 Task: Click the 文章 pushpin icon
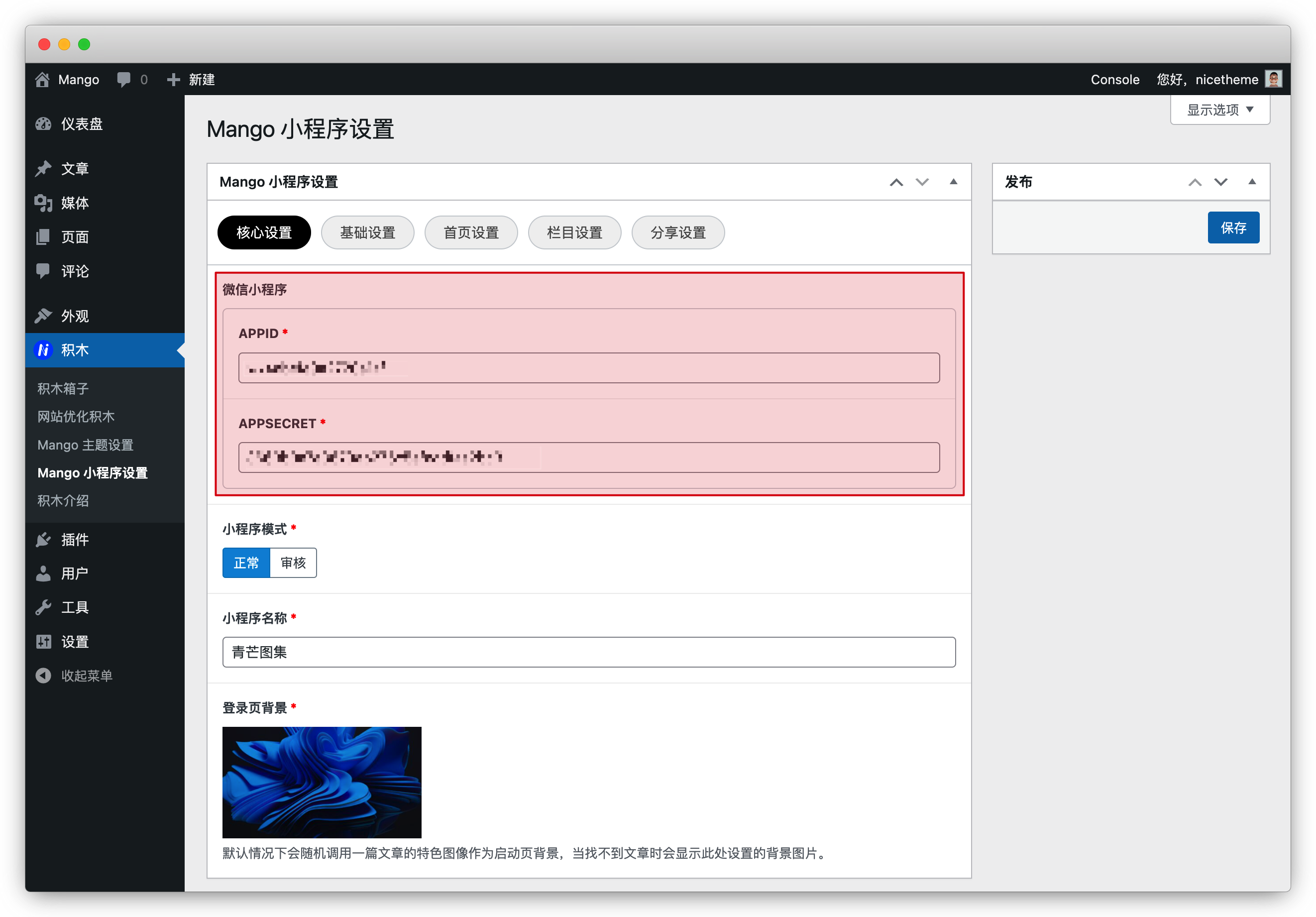44,168
